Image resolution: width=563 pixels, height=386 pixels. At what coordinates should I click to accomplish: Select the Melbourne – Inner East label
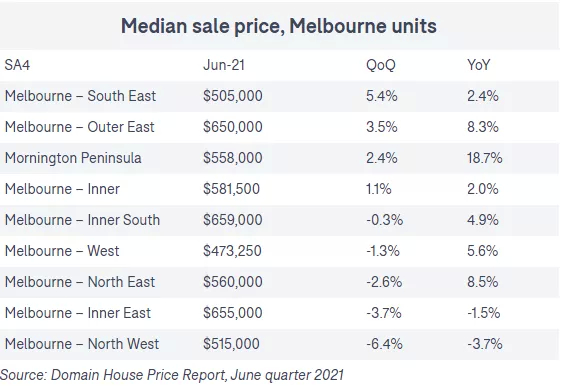tap(78, 313)
